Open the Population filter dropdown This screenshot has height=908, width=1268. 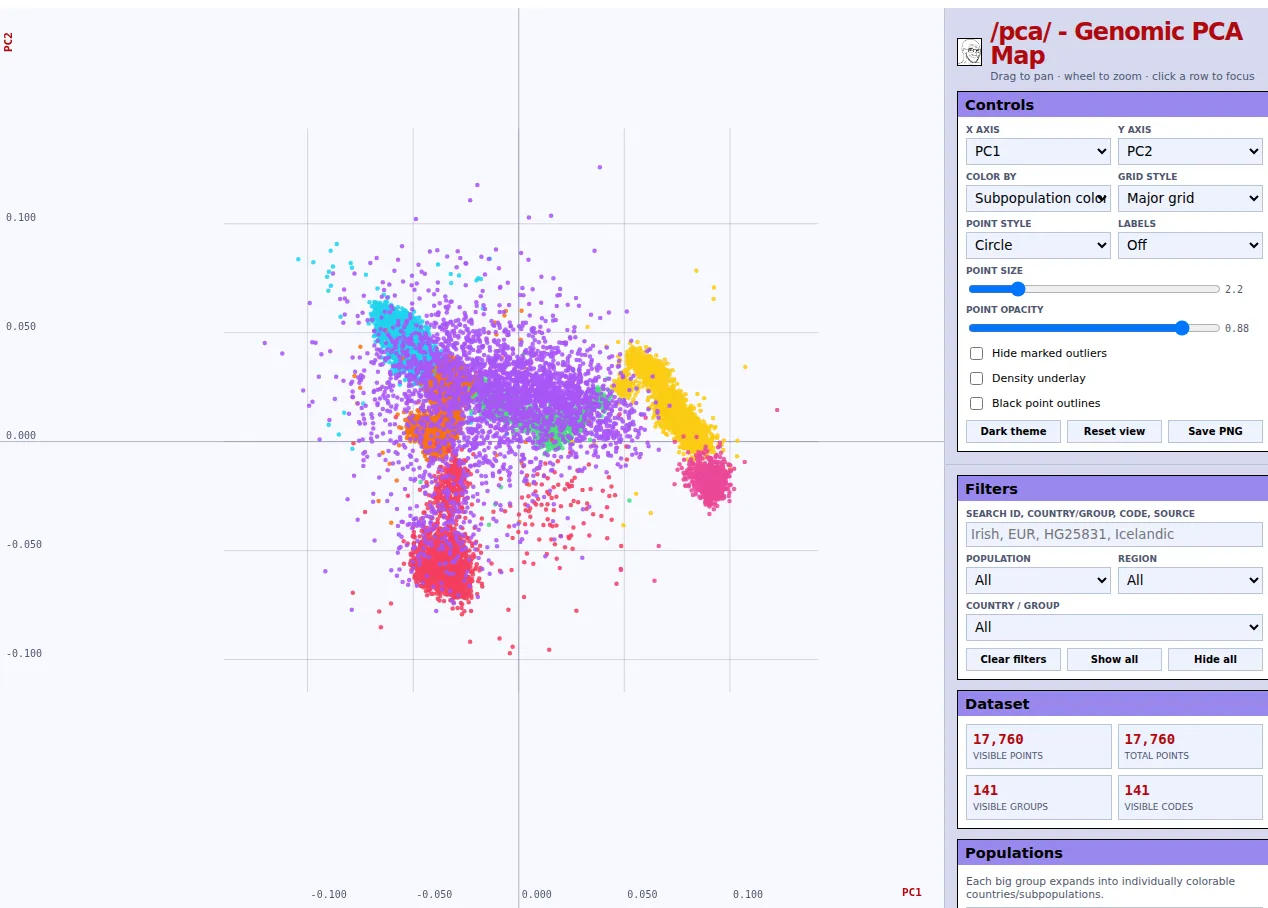coord(1038,580)
